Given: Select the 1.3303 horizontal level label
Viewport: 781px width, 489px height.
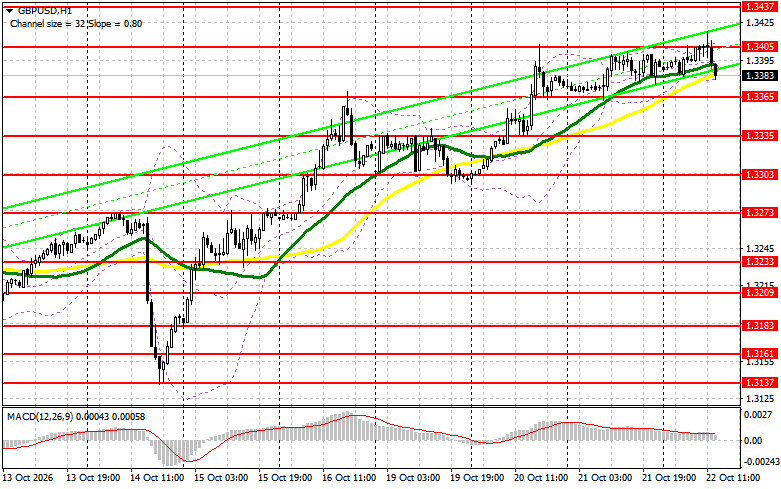Looking at the screenshot, I should coord(760,174).
